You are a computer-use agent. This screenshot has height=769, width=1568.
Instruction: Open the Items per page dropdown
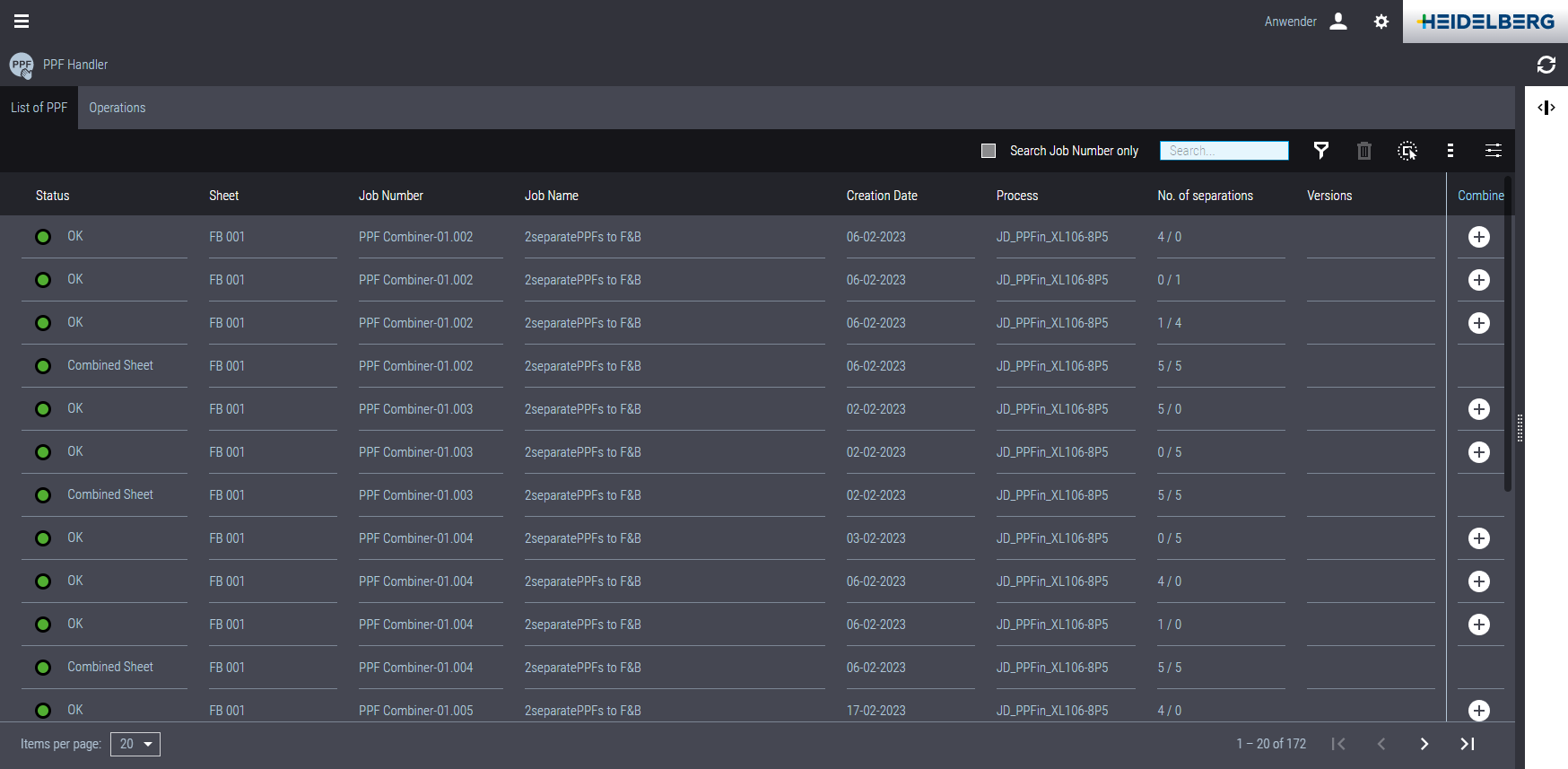point(135,744)
